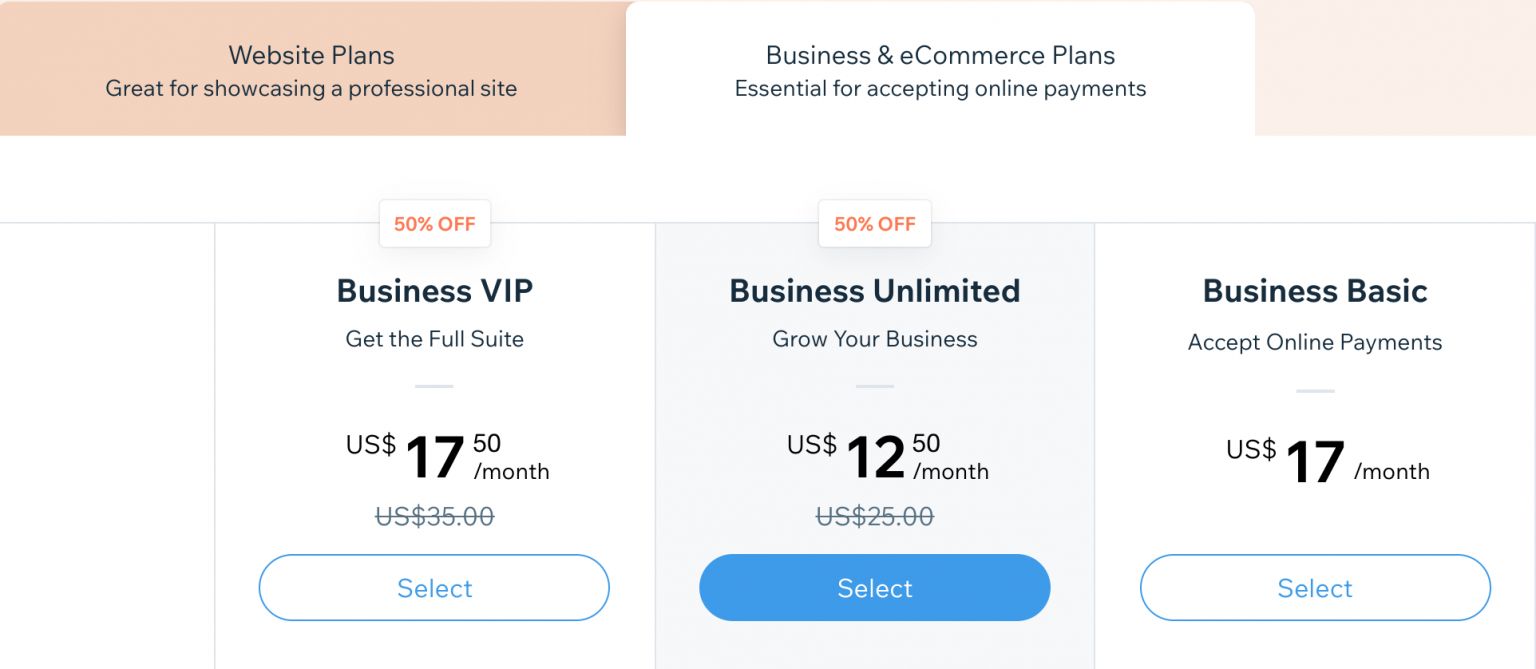
Task: Click the crossed-out US$35.00 price
Action: [x=434, y=516]
